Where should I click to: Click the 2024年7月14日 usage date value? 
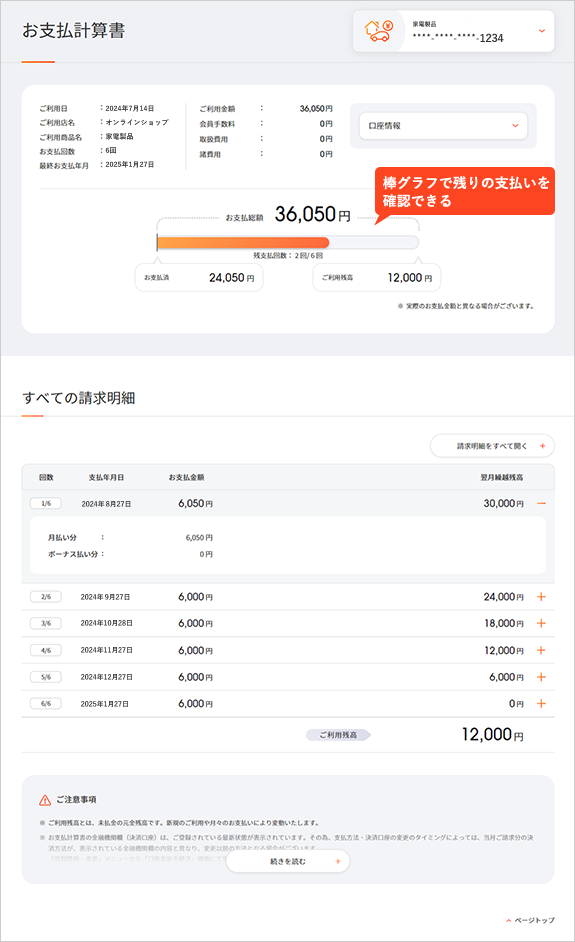coord(130,108)
